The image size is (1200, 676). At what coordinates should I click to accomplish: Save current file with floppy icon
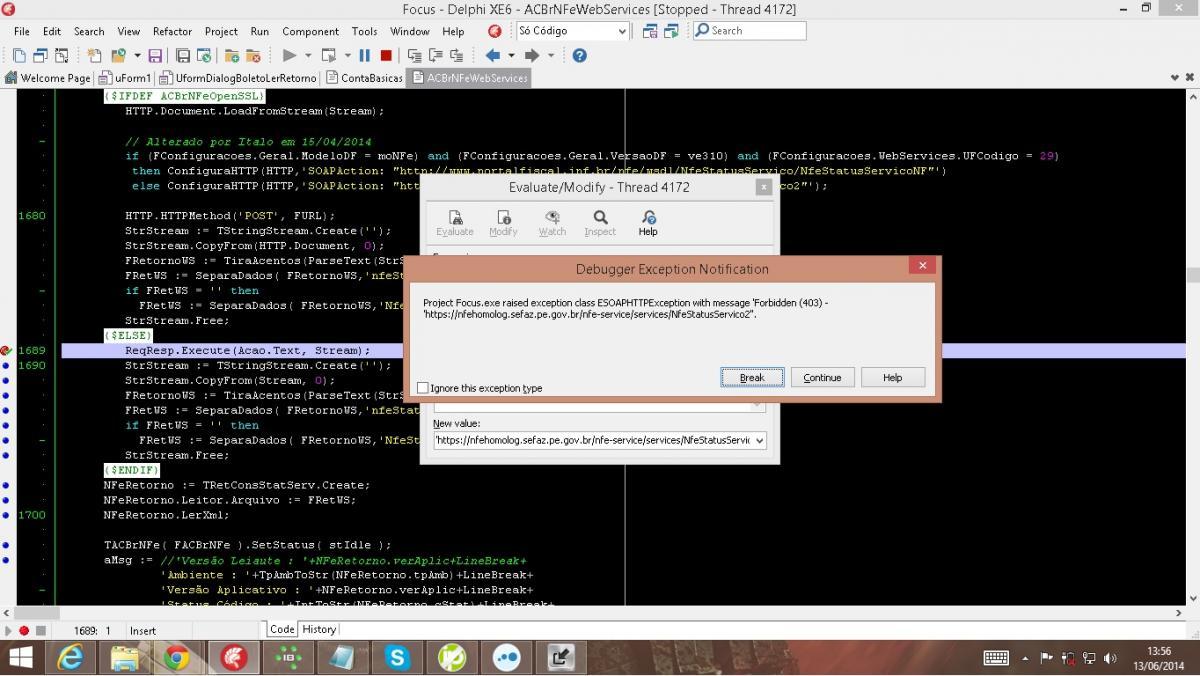[155, 56]
